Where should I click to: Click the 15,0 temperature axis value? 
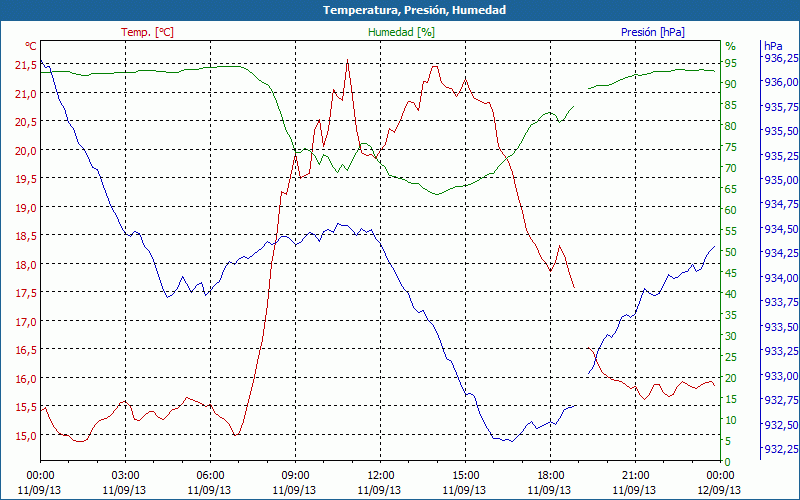(x=27, y=436)
